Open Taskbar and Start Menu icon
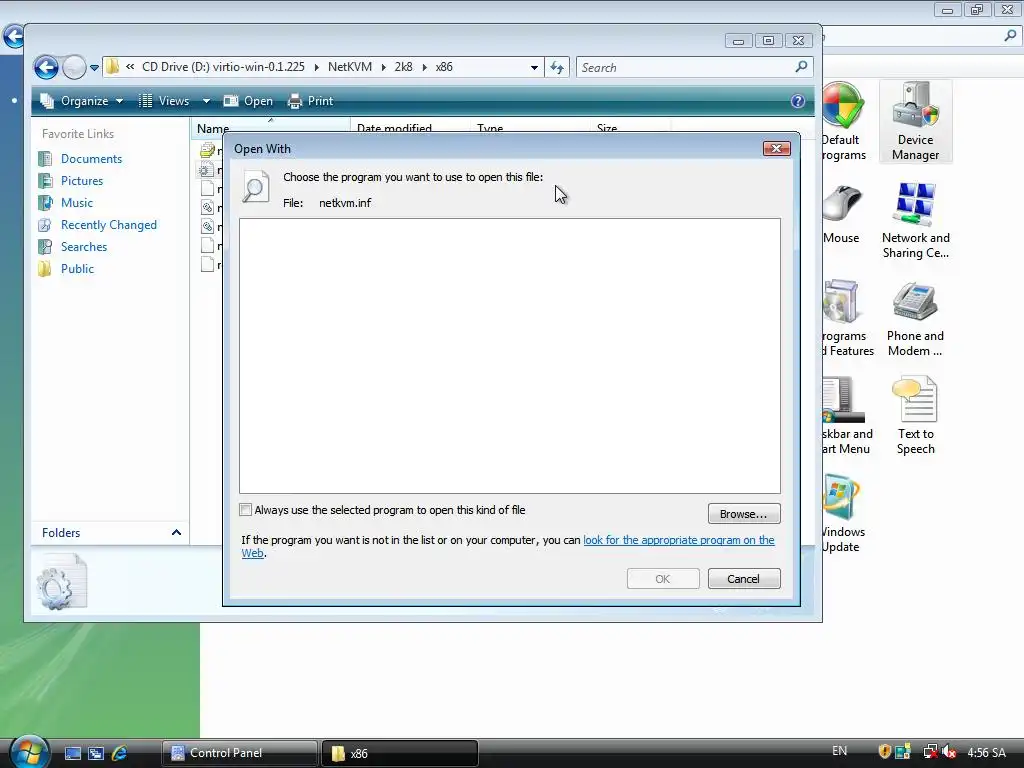The height and width of the screenshot is (768, 1024). [846, 416]
